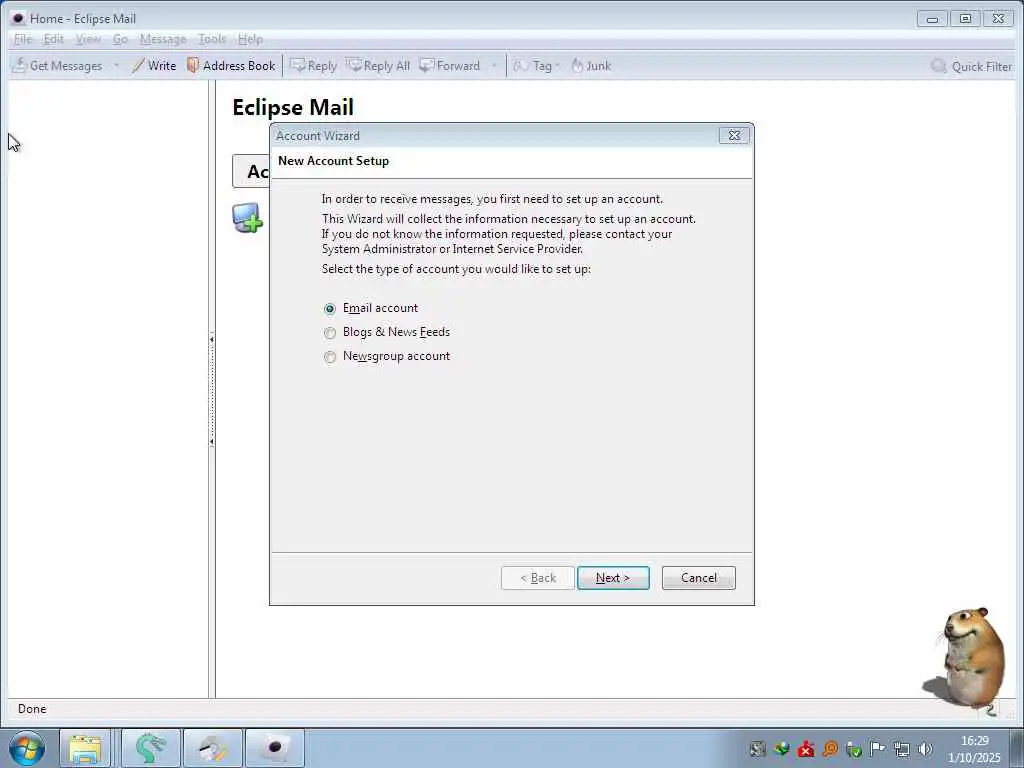The width and height of the screenshot is (1024, 768).
Task: Click the third taskbar app icon
Action: point(213,748)
